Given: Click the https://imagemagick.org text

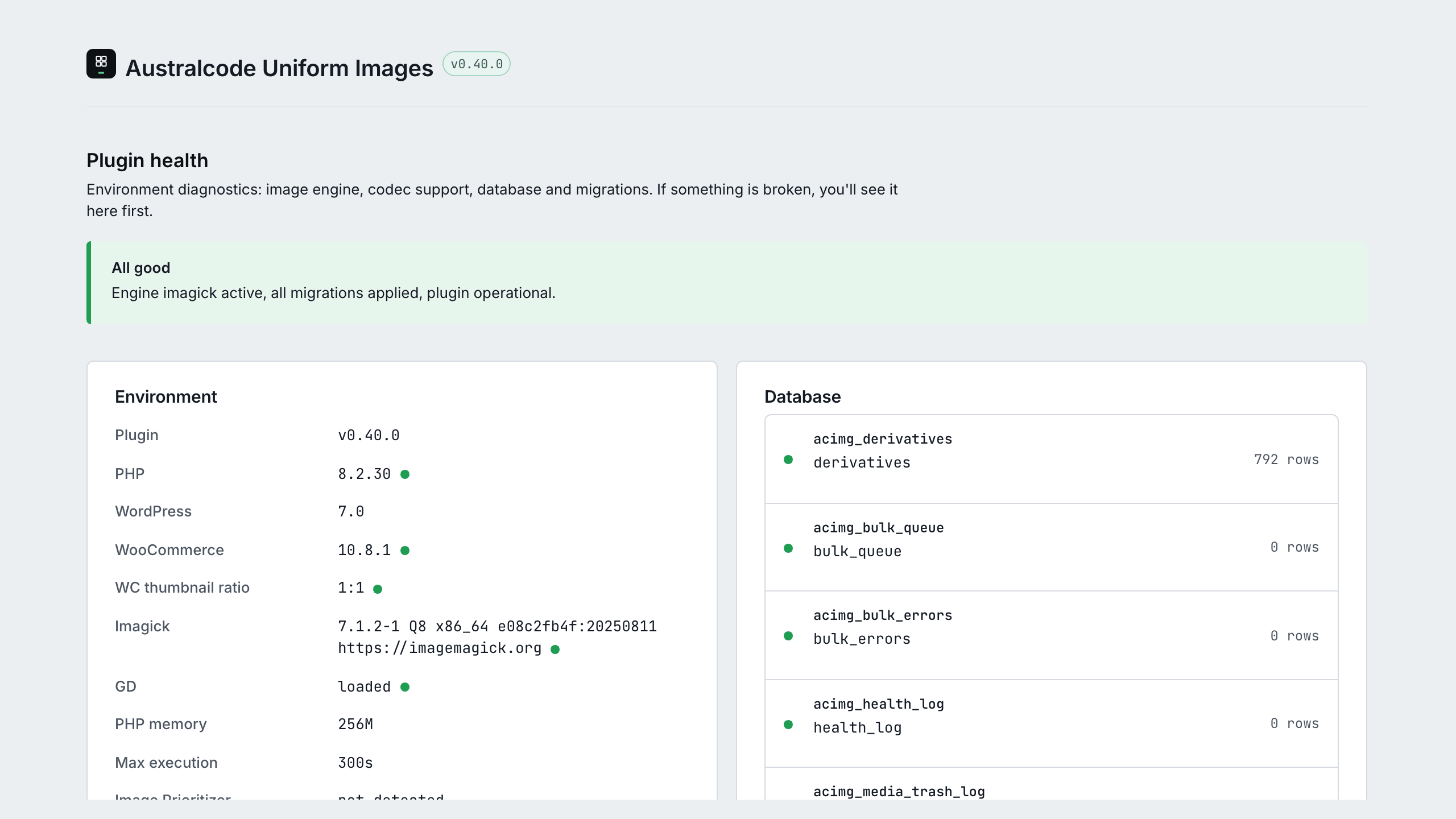Looking at the screenshot, I should (x=440, y=648).
